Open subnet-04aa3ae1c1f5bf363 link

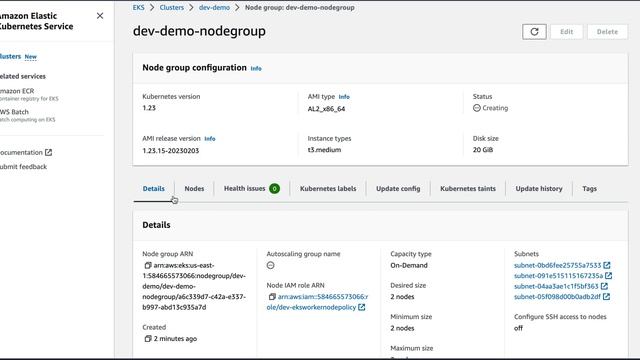point(556,286)
